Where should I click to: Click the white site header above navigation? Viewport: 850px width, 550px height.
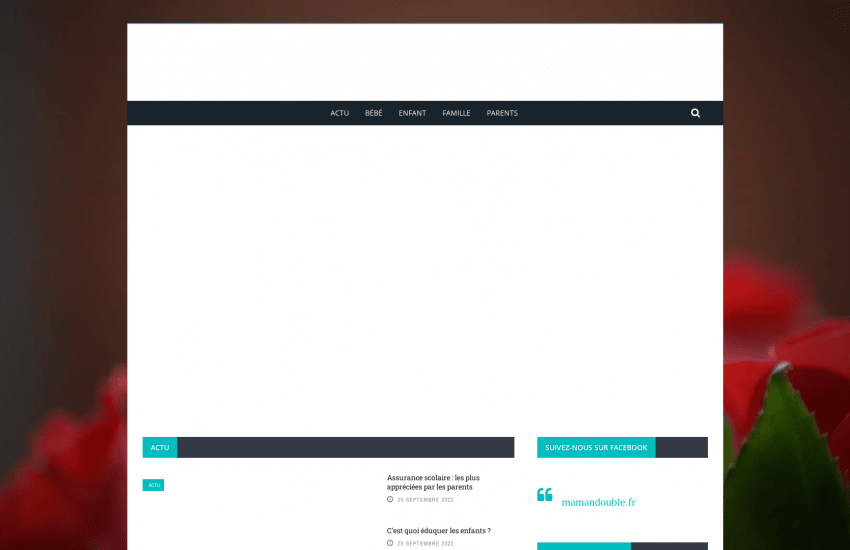click(425, 62)
